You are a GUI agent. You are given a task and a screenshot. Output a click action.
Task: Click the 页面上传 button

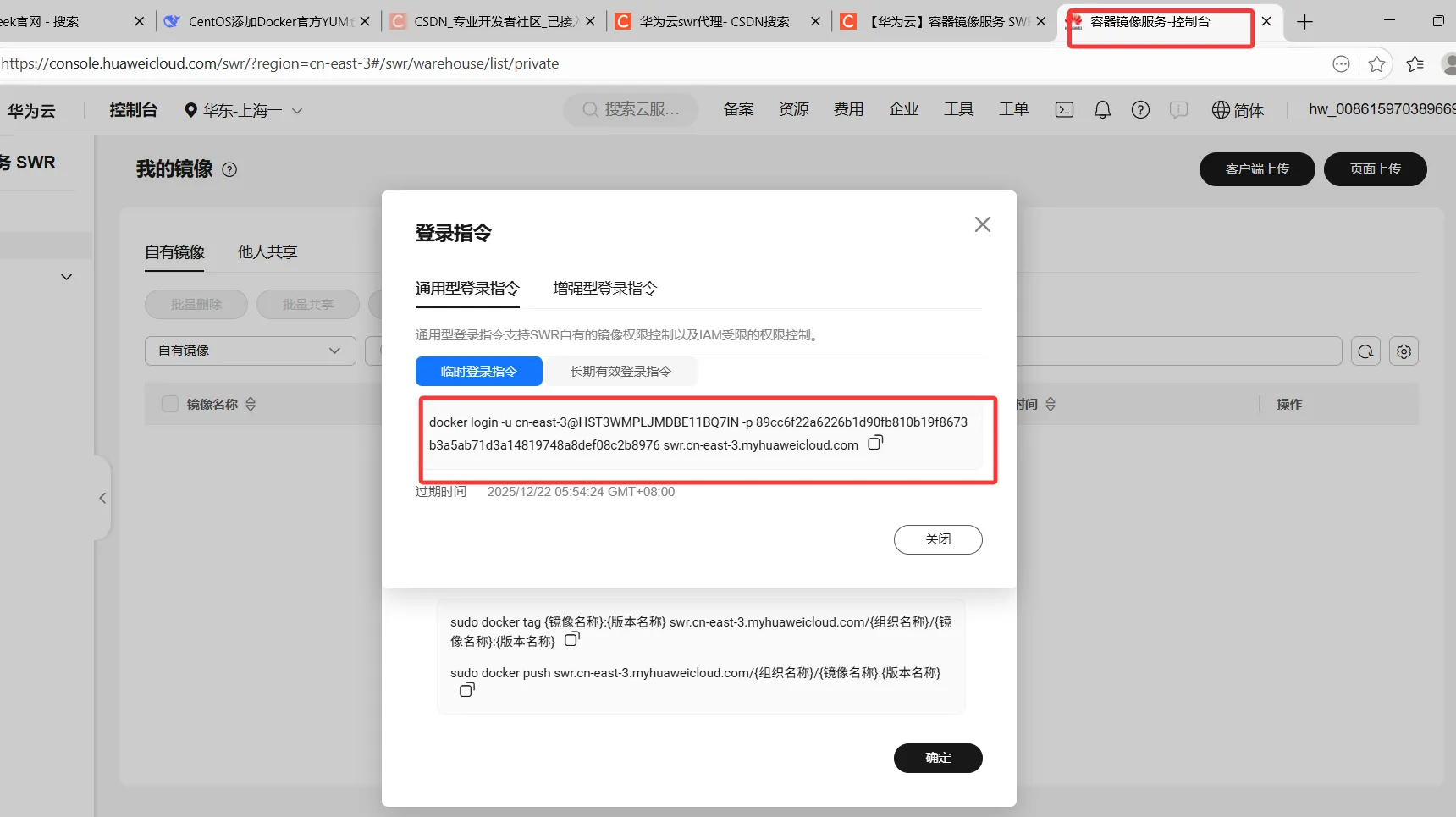click(x=1375, y=169)
